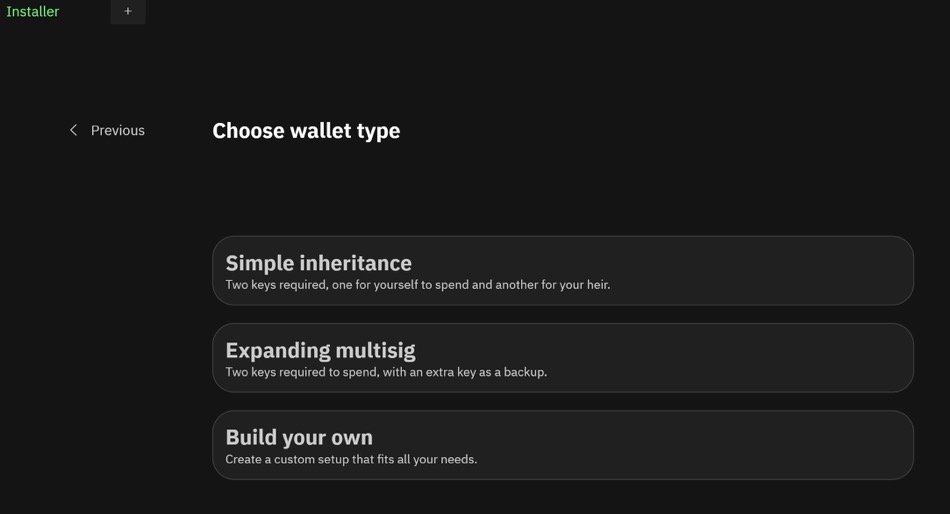Select the two-key wallet with backup key
This screenshot has height=514, width=950.
(x=562, y=357)
